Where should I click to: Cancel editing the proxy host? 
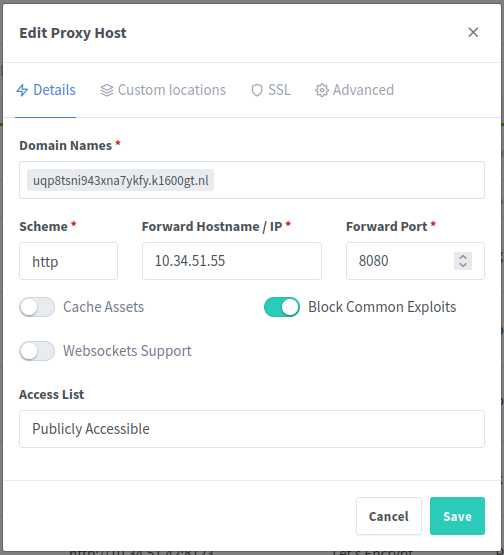click(x=389, y=516)
